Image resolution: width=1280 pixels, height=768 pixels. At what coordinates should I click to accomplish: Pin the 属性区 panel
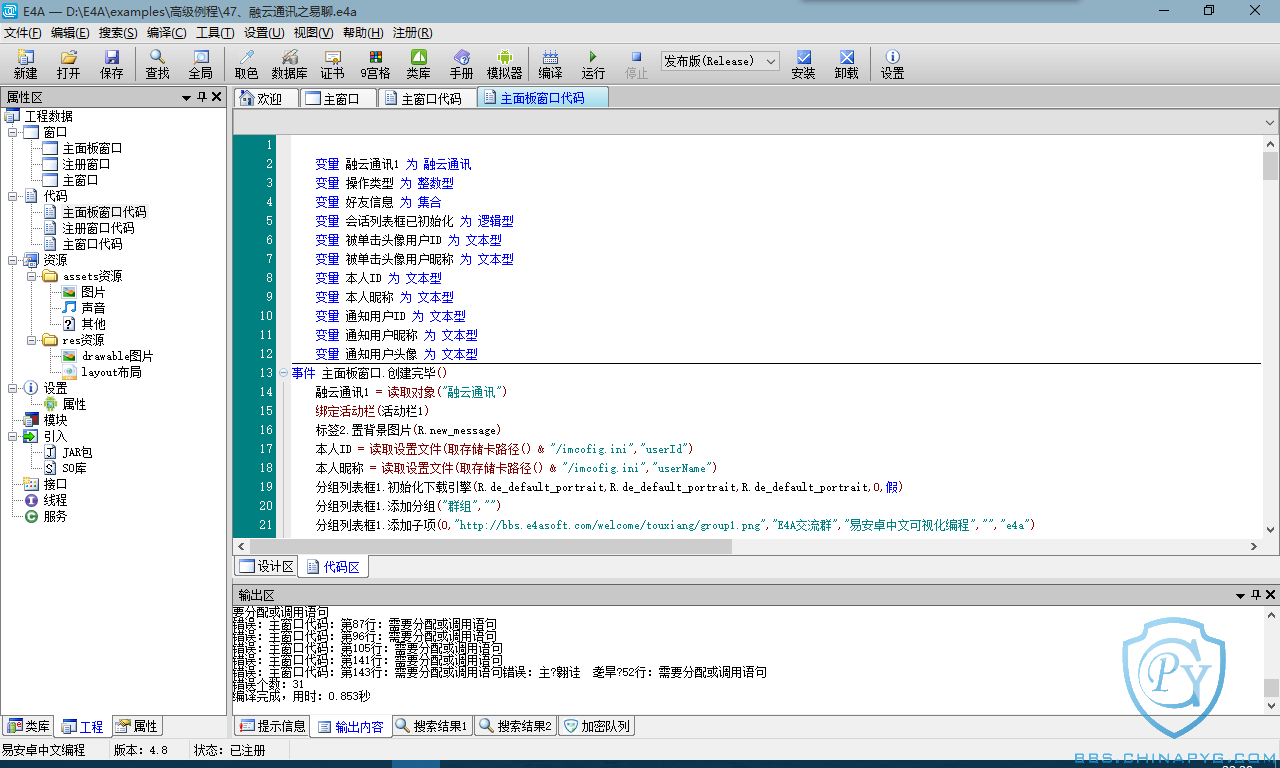coord(201,97)
